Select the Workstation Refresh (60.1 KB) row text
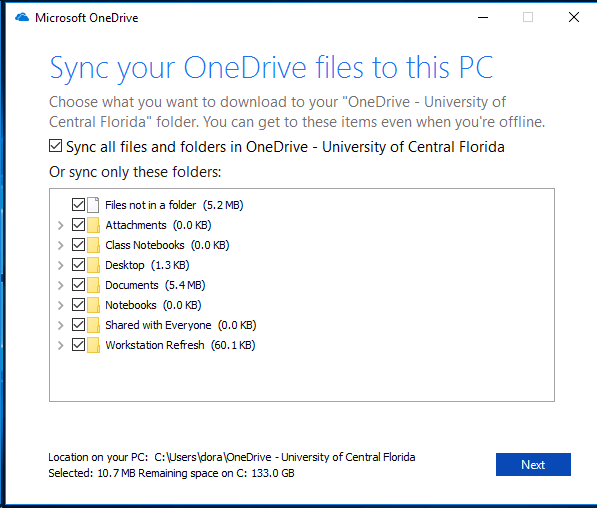Image resolution: width=597 pixels, height=508 pixels. 180,345
